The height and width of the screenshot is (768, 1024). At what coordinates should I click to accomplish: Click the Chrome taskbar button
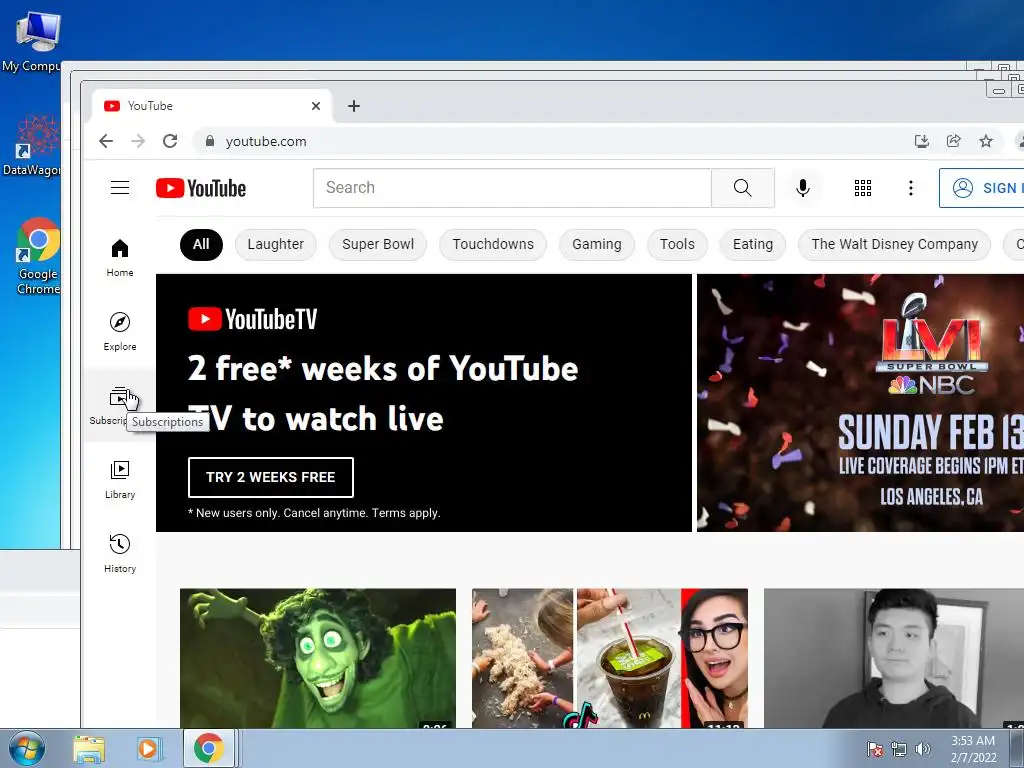(x=209, y=749)
